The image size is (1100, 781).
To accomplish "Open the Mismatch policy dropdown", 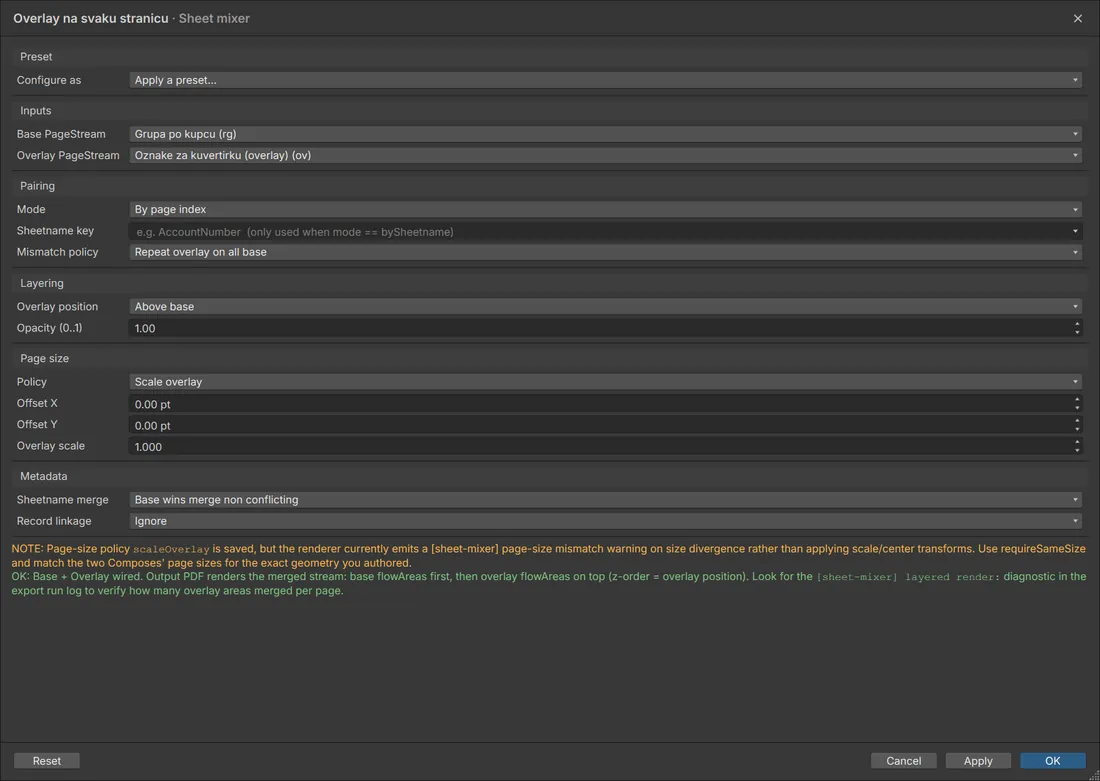I will (605, 252).
